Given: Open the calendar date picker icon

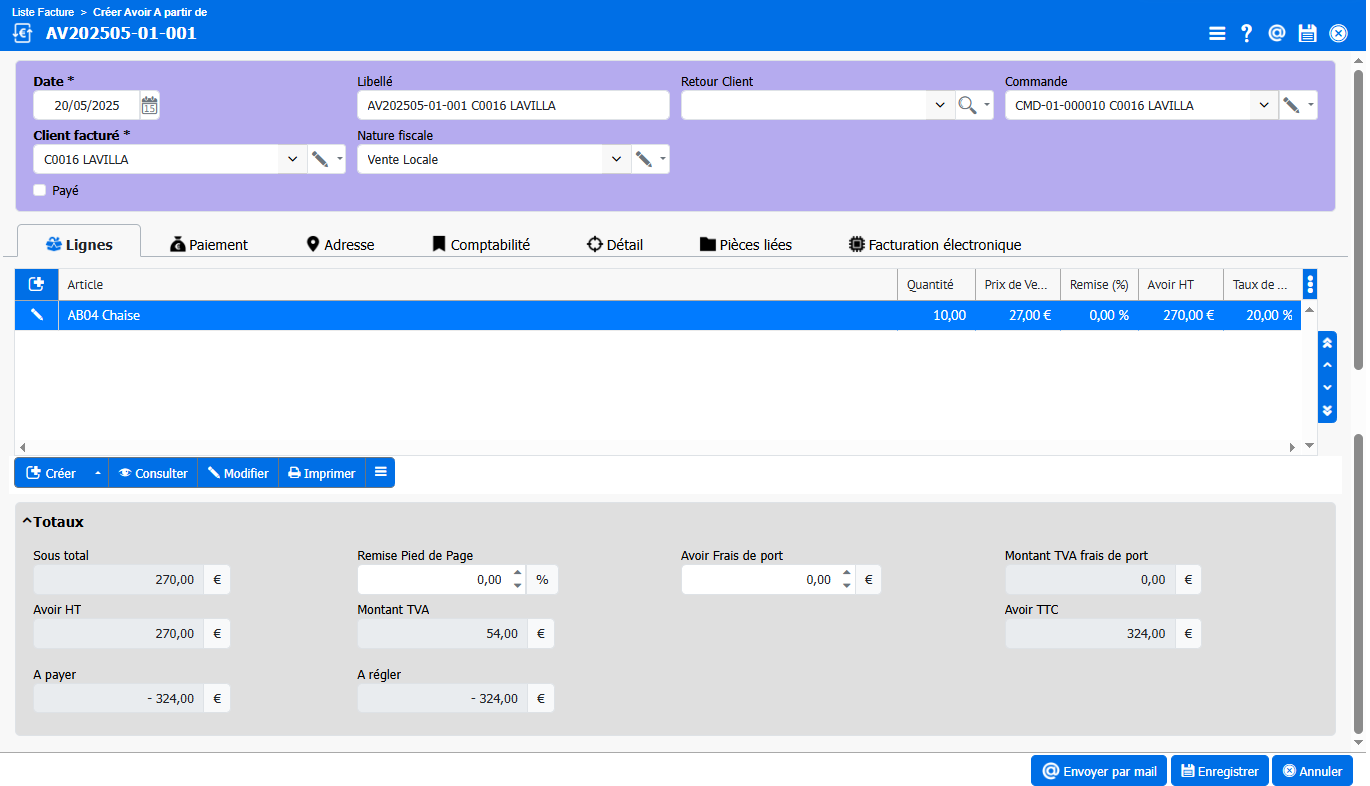Looking at the screenshot, I should (x=149, y=105).
